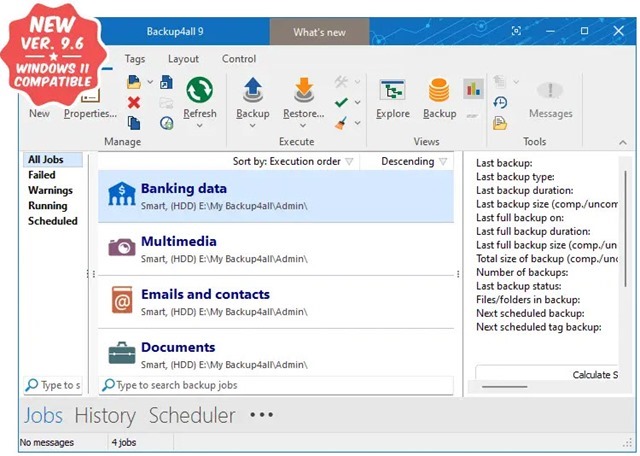
Task: Click the three-dots overflow next to Scheduler
Action: coord(261,415)
